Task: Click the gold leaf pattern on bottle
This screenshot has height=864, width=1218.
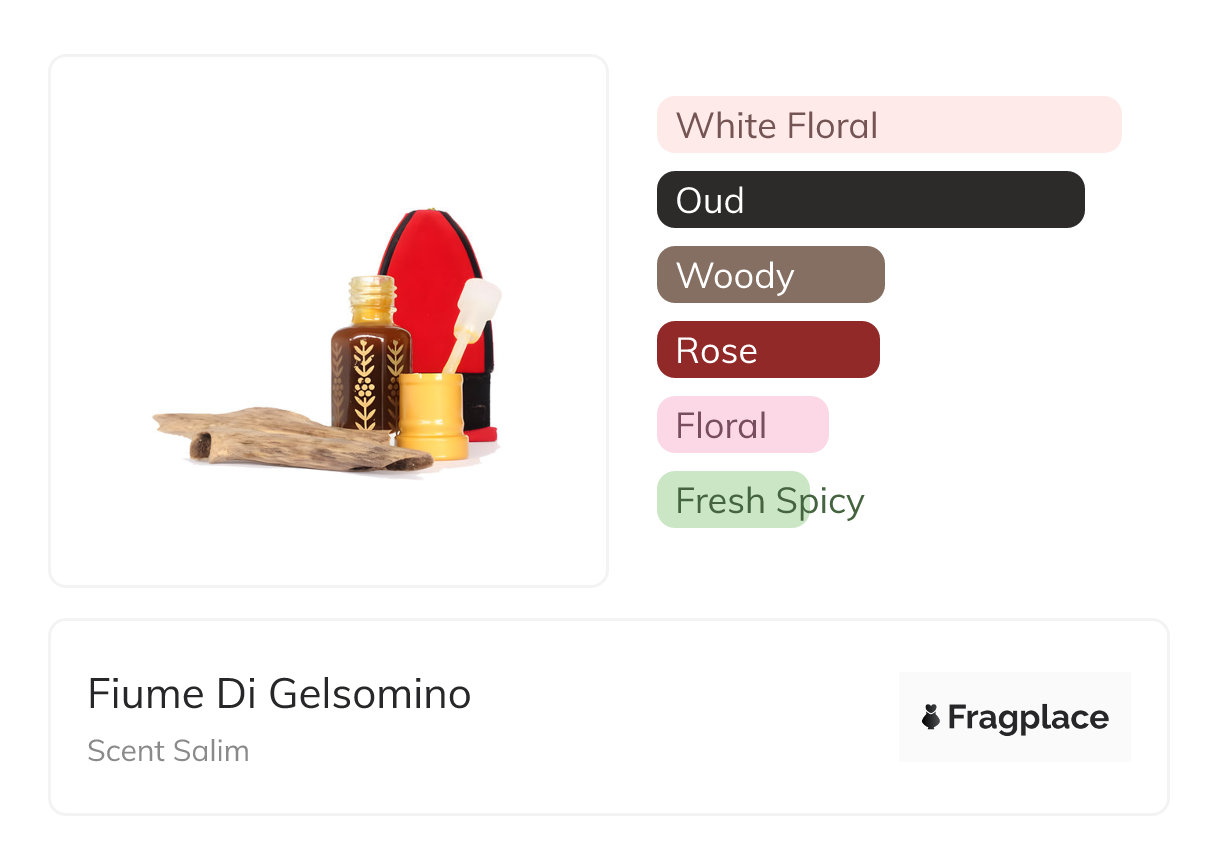Action: pos(365,385)
